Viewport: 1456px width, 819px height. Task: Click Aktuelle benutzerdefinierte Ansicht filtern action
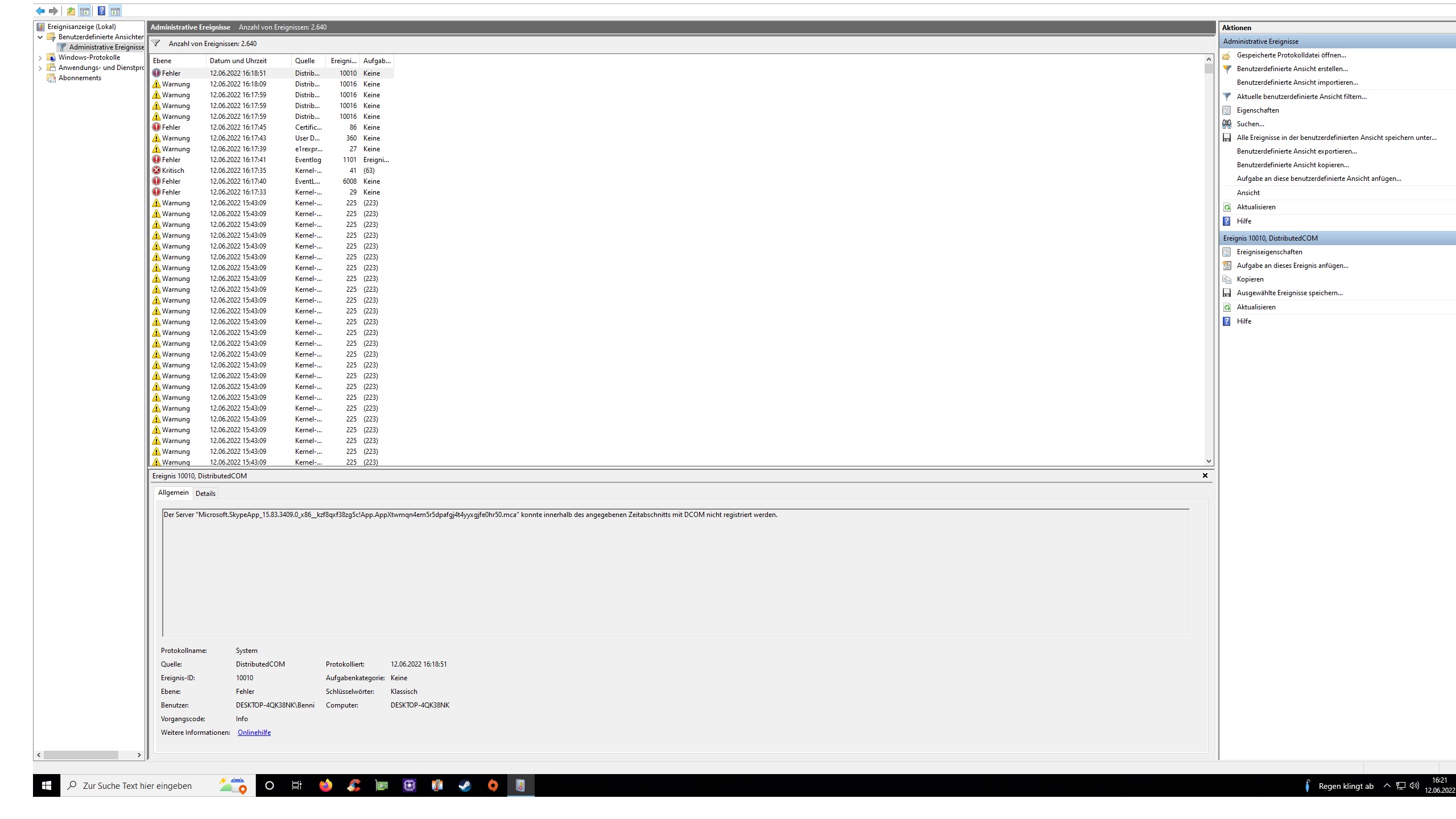[1301, 97]
